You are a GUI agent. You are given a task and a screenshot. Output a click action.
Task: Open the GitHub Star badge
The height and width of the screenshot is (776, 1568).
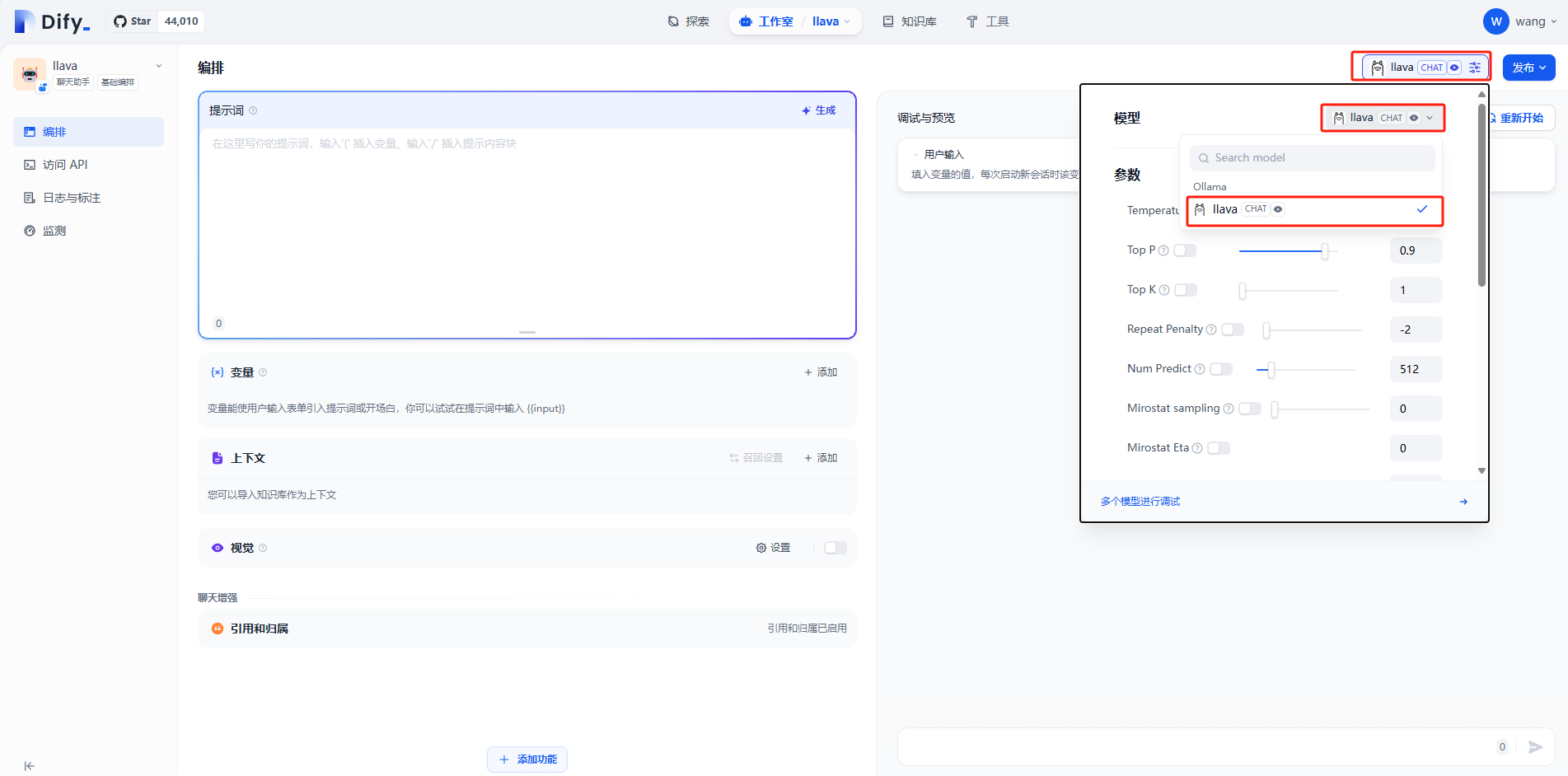click(156, 21)
